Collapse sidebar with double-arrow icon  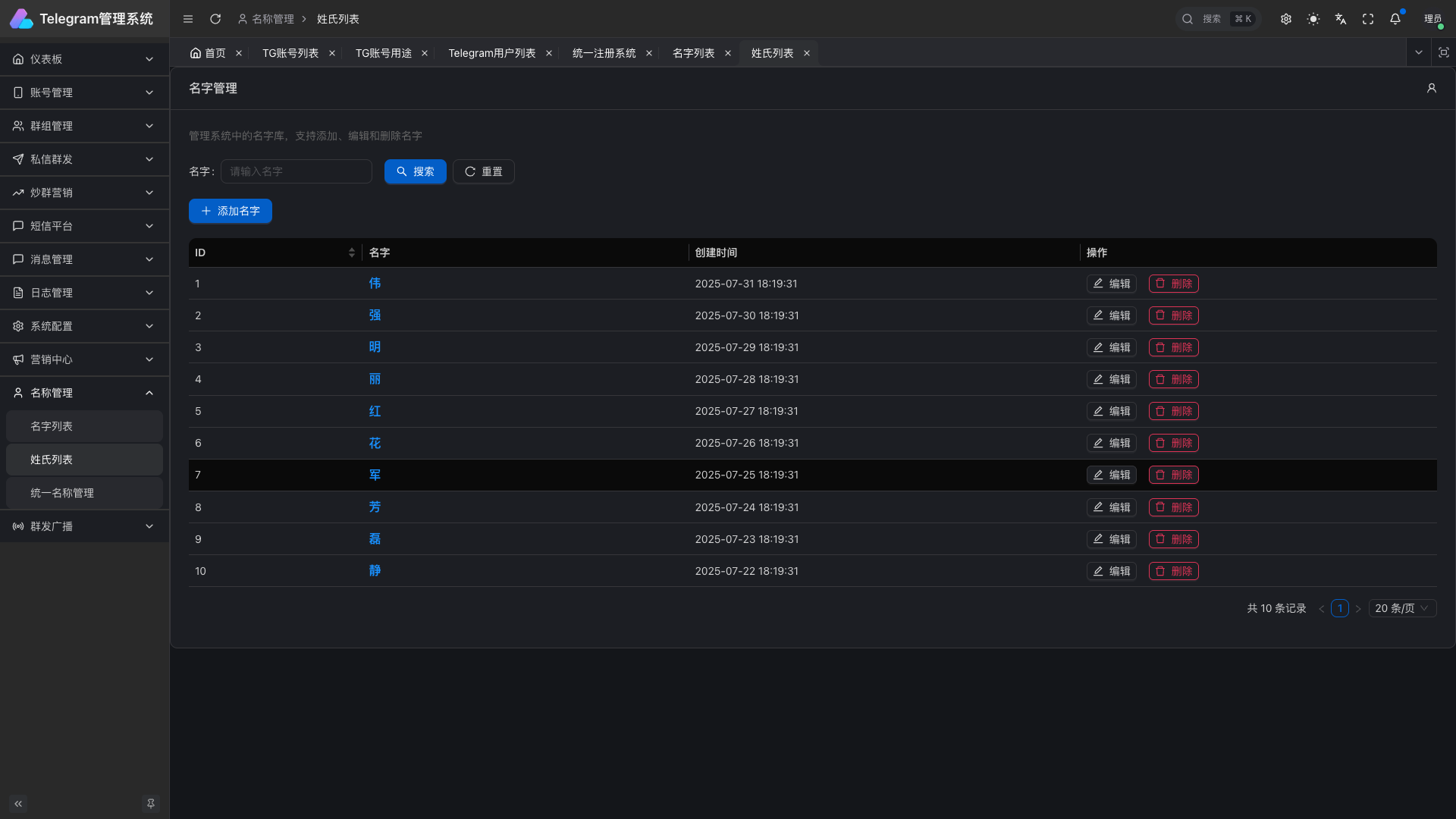[x=18, y=804]
